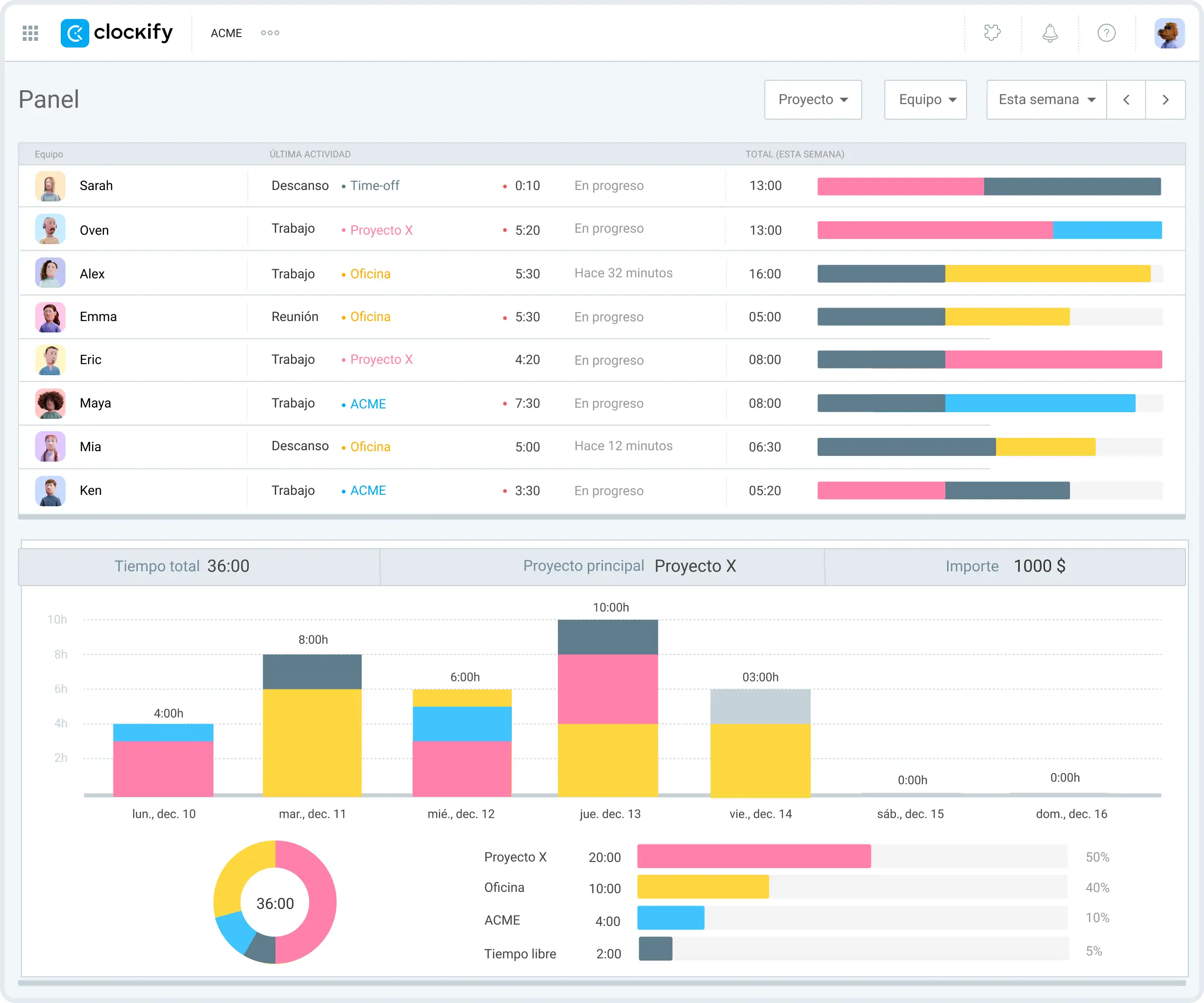This screenshot has width=1204, height=1003.
Task: Click the Tiempo libre 5% breakdown bar
Action: coord(854,948)
